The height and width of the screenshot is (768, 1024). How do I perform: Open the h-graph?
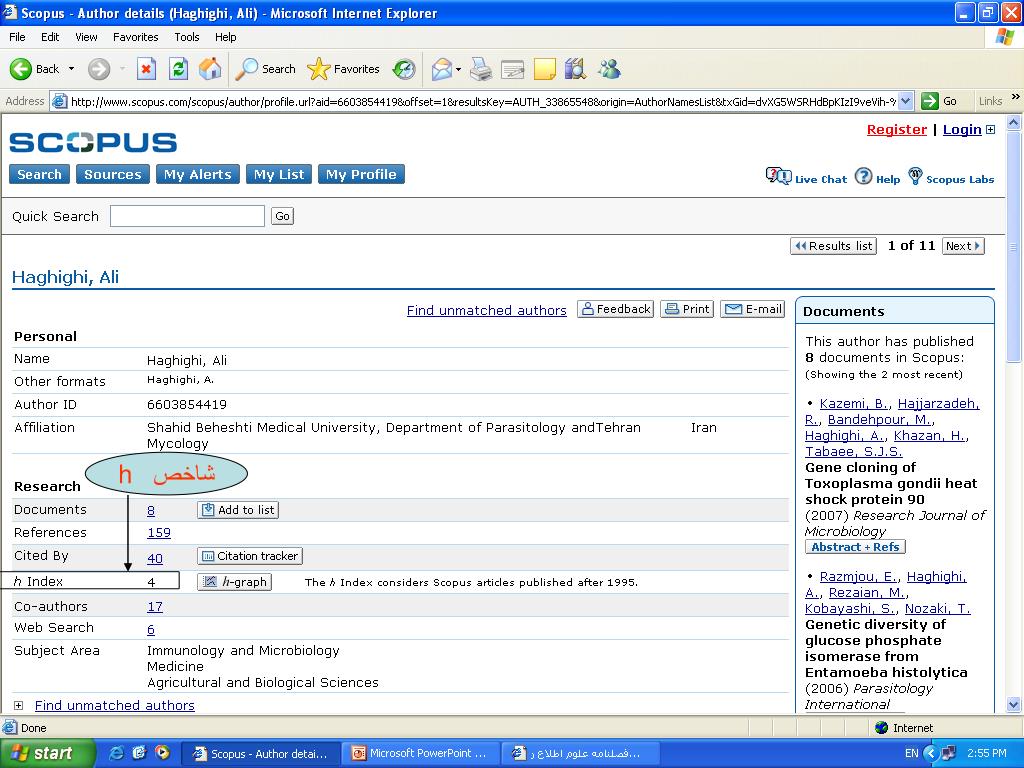tap(234, 582)
